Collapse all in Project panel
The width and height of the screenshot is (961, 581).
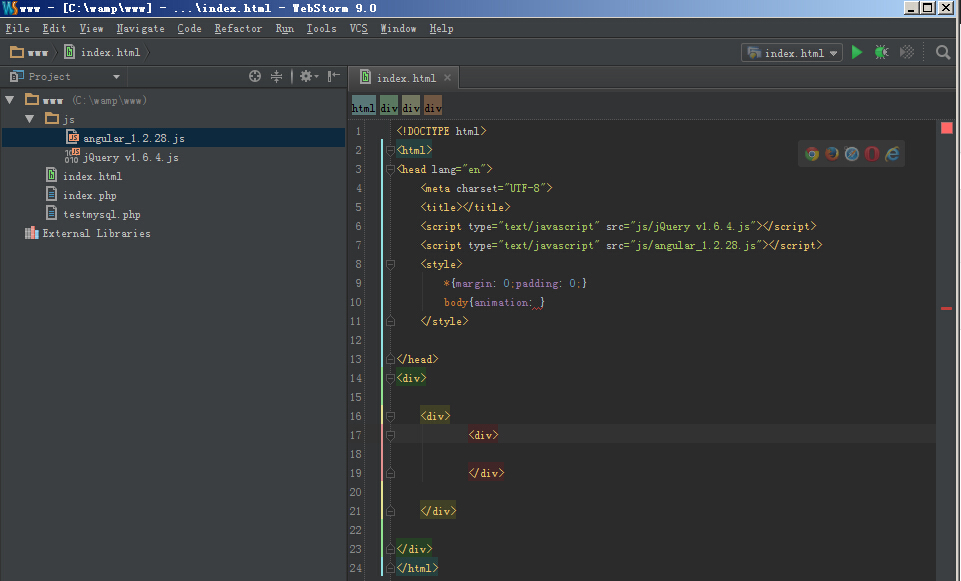tap(276, 76)
